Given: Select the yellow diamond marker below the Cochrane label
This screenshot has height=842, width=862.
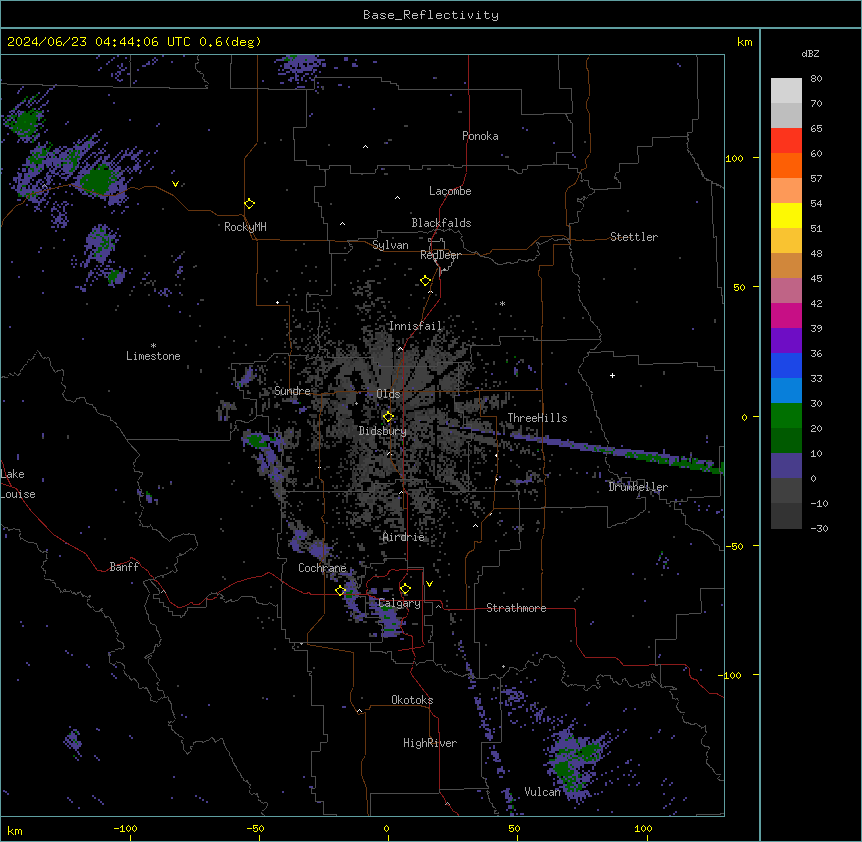Looking at the screenshot, I should [340, 591].
